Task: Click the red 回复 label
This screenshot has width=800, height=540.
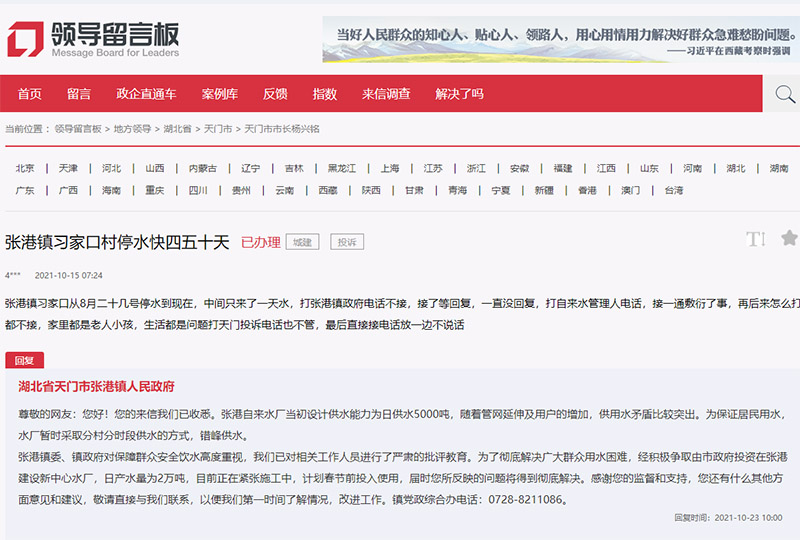Action: (x=24, y=360)
